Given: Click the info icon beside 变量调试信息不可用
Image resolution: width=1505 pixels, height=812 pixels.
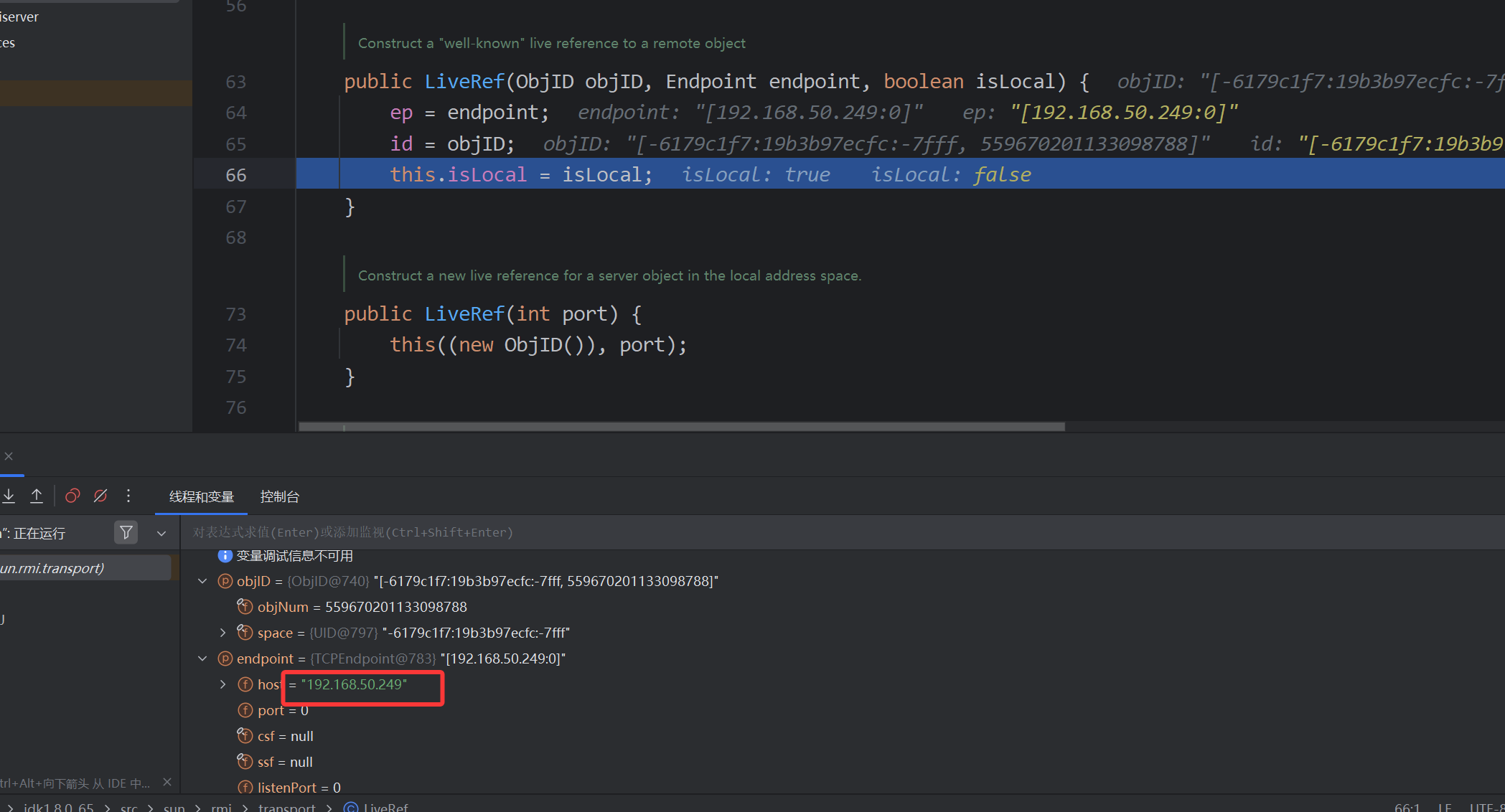Looking at the screenshot, I should [x=225, y=556].
